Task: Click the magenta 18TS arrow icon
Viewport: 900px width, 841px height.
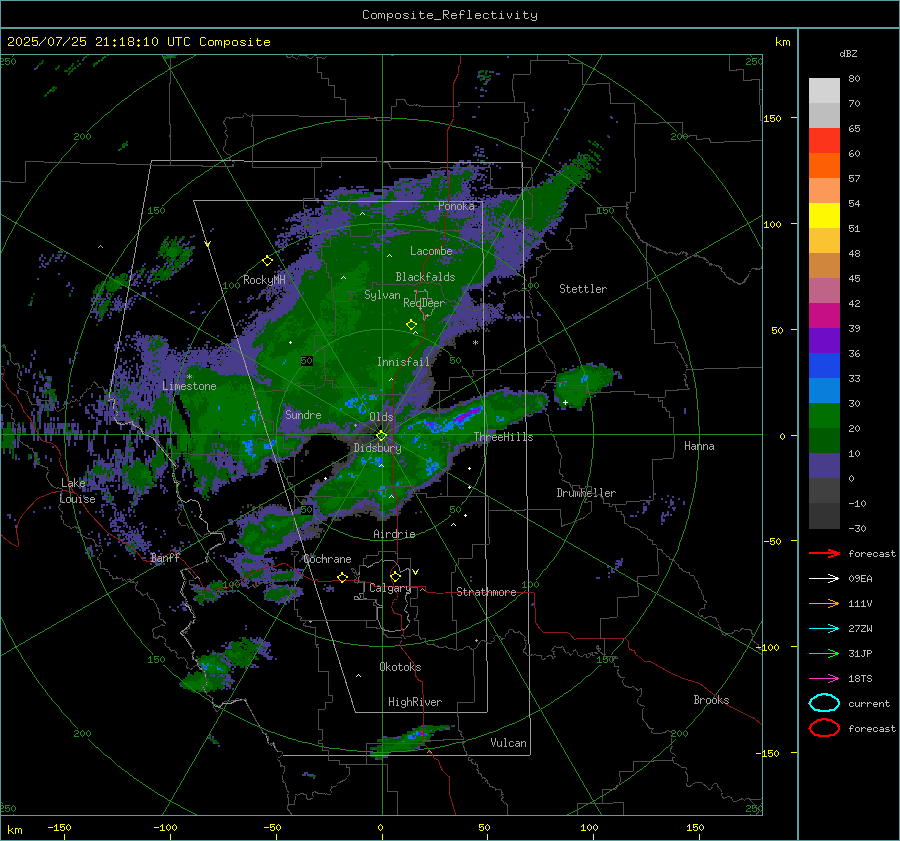Action: point(824,679)
